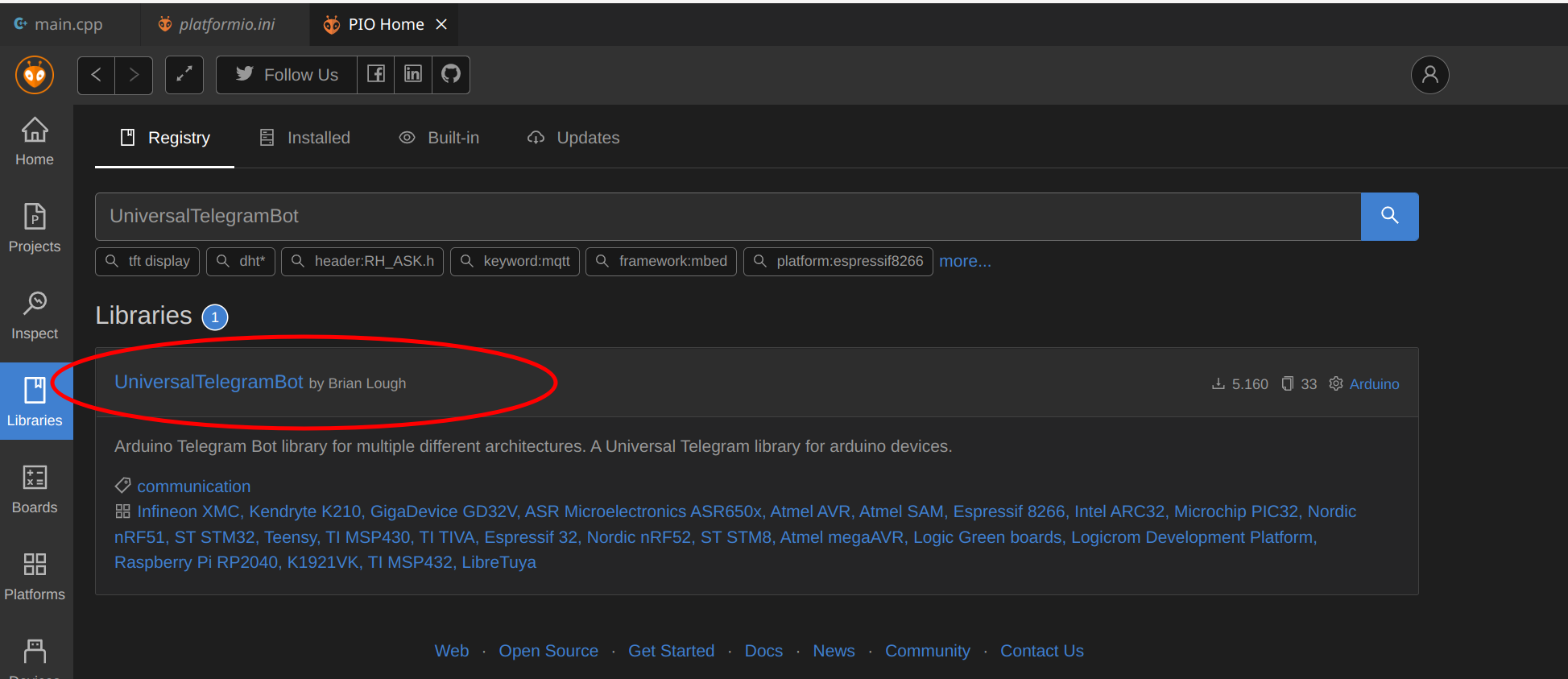Open the Facebook page icon
Image resolution: width=1568 pixels, height=679 pixels.
coord(375,75)
